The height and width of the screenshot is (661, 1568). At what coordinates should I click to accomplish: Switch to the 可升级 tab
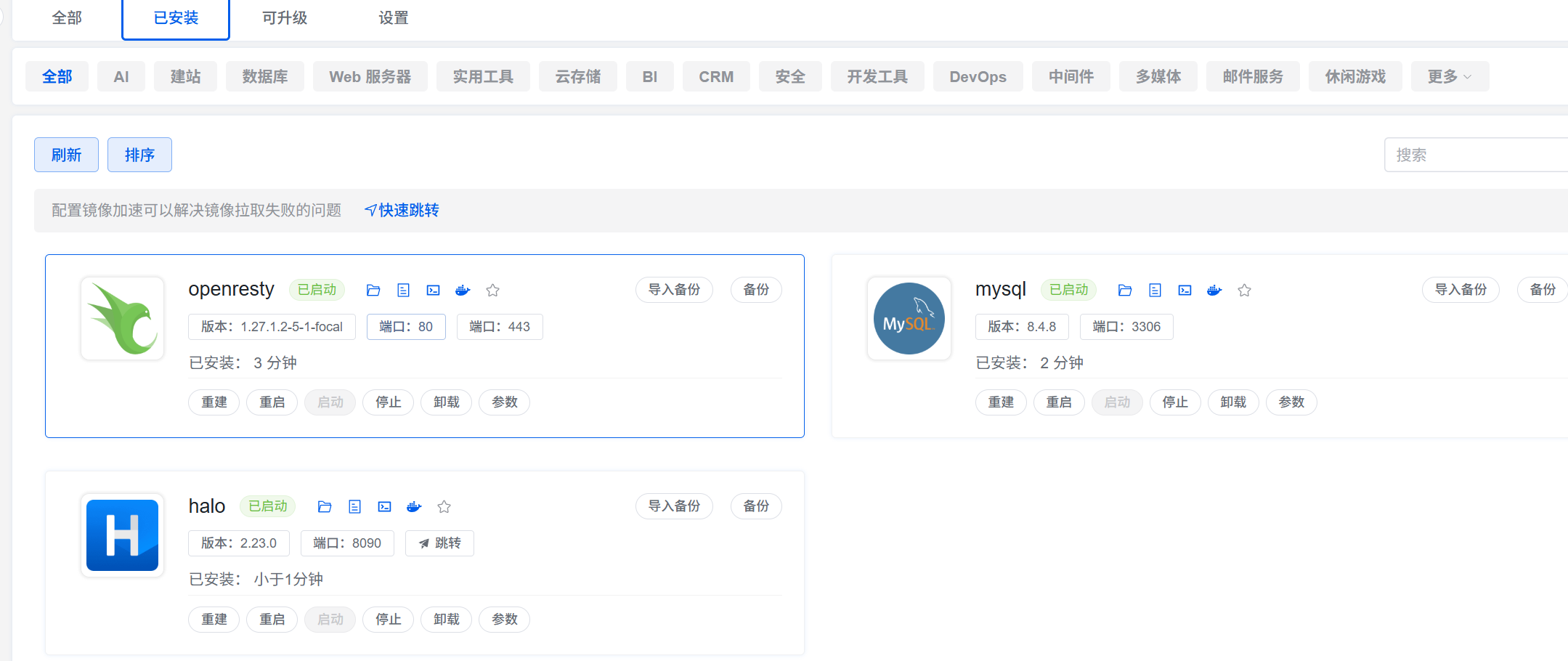pos(285,18)
